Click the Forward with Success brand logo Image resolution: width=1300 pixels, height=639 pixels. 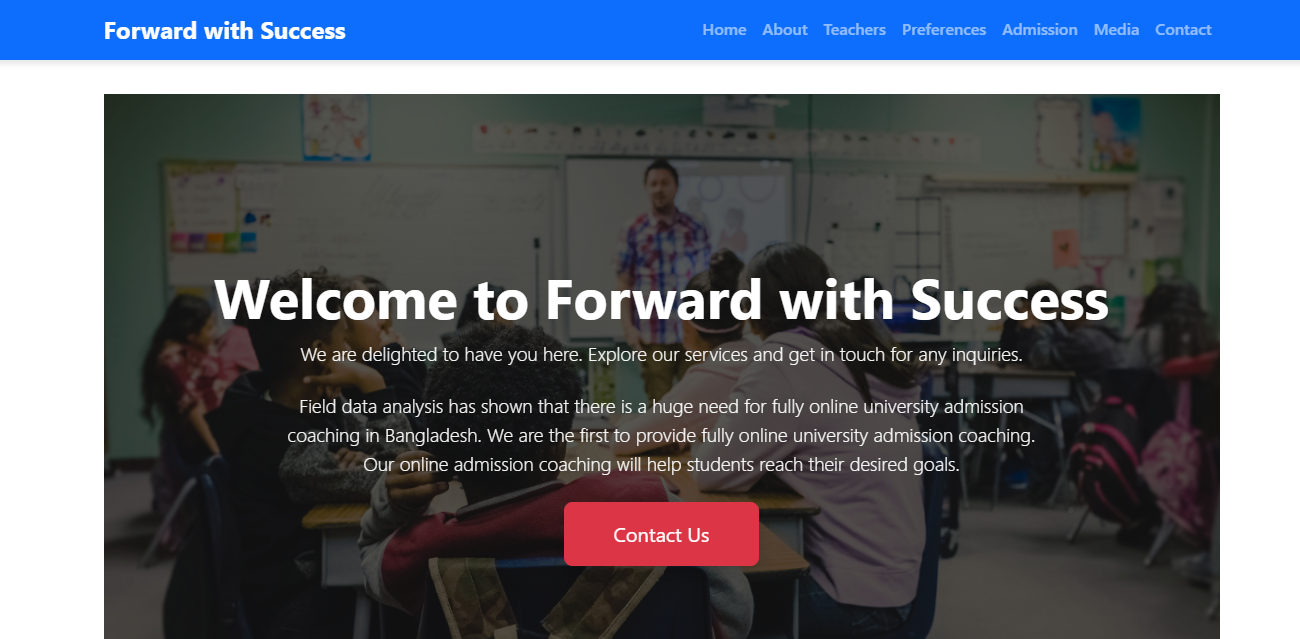point(223,30)
